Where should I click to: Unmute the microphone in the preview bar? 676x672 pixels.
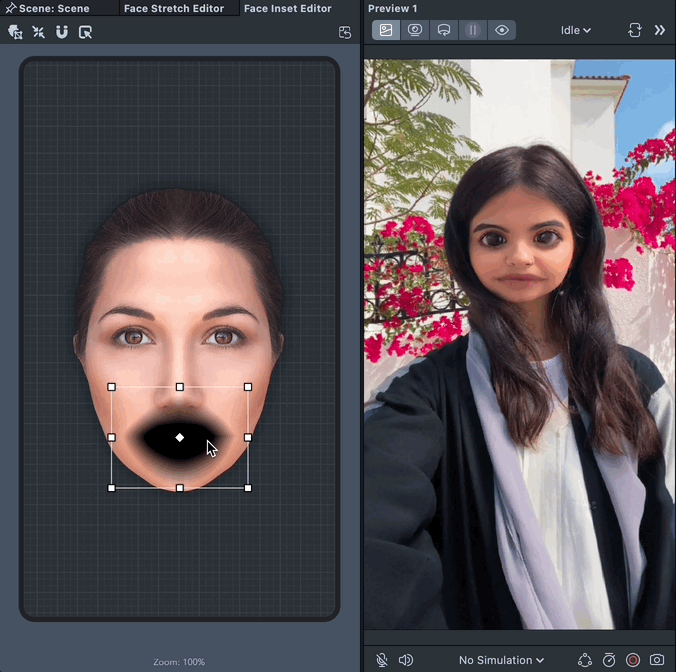coord(382,660)
